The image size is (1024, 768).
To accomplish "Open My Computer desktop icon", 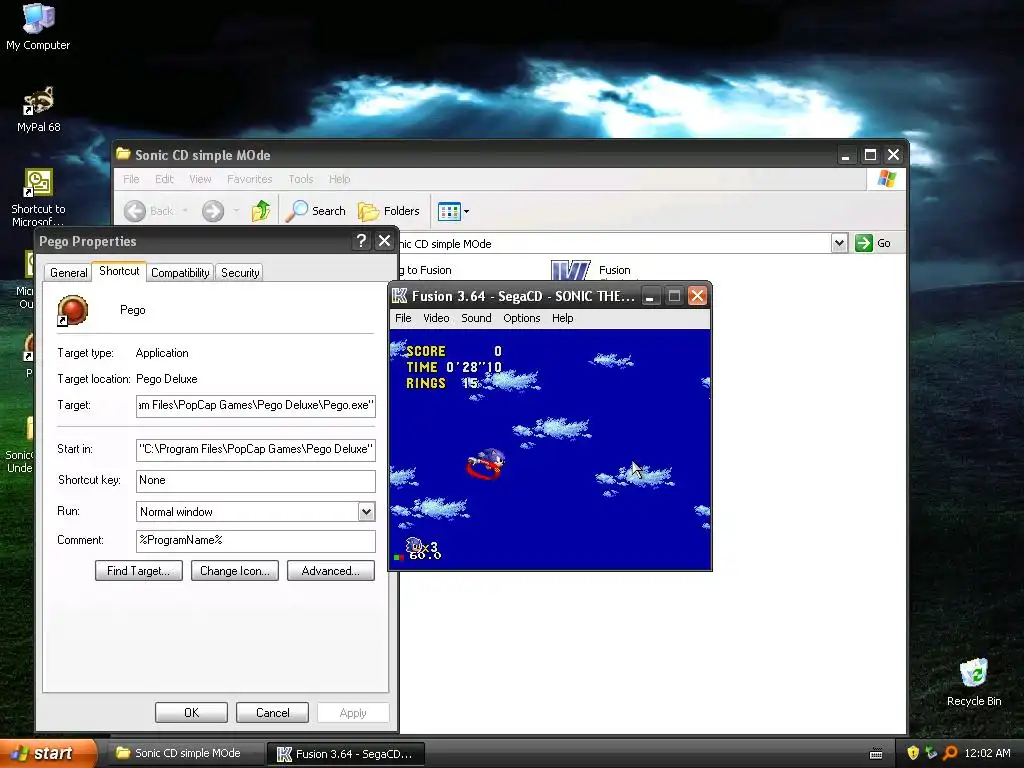I will coord(38,27).
